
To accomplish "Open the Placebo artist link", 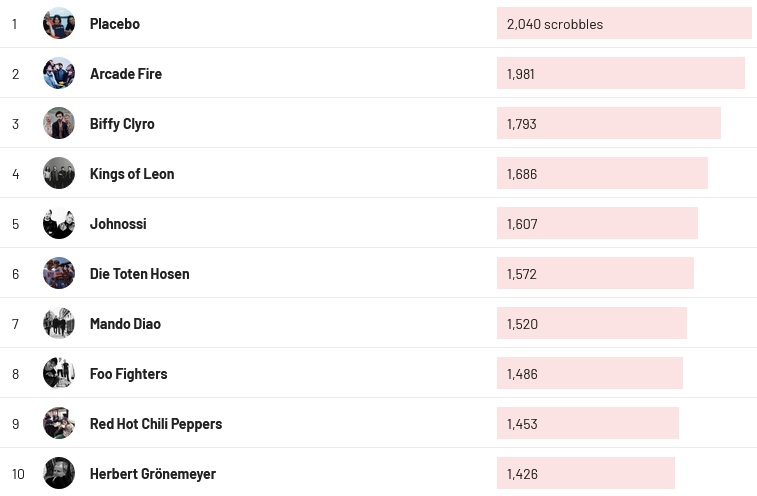I will (x=115, y=24).
